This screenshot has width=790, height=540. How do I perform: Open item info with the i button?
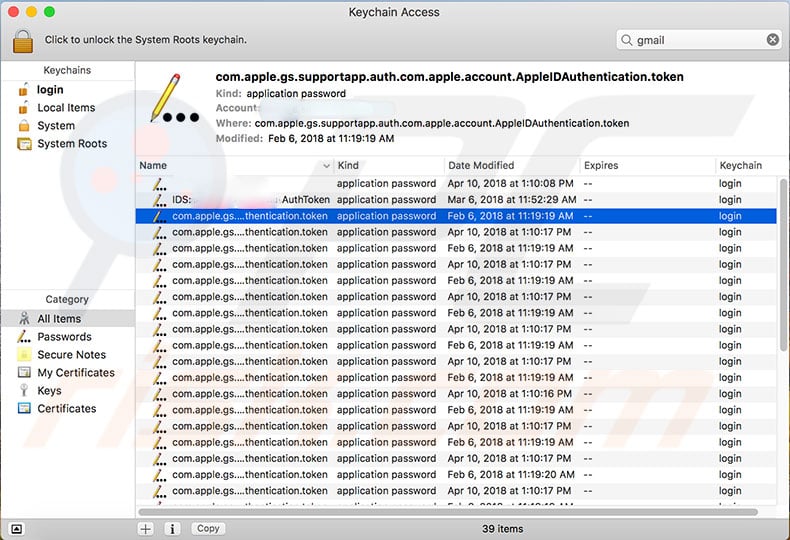click(x=172, y=528)
